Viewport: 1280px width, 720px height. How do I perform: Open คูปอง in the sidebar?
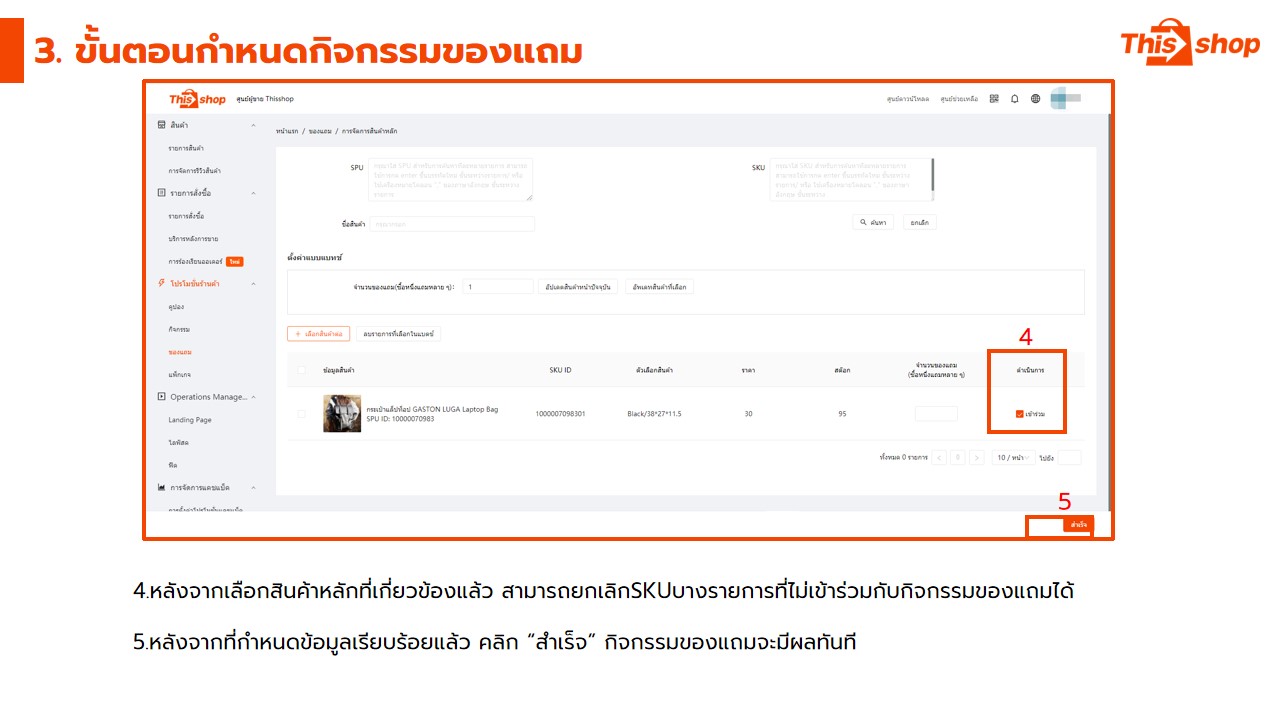[x=176, y=307]
